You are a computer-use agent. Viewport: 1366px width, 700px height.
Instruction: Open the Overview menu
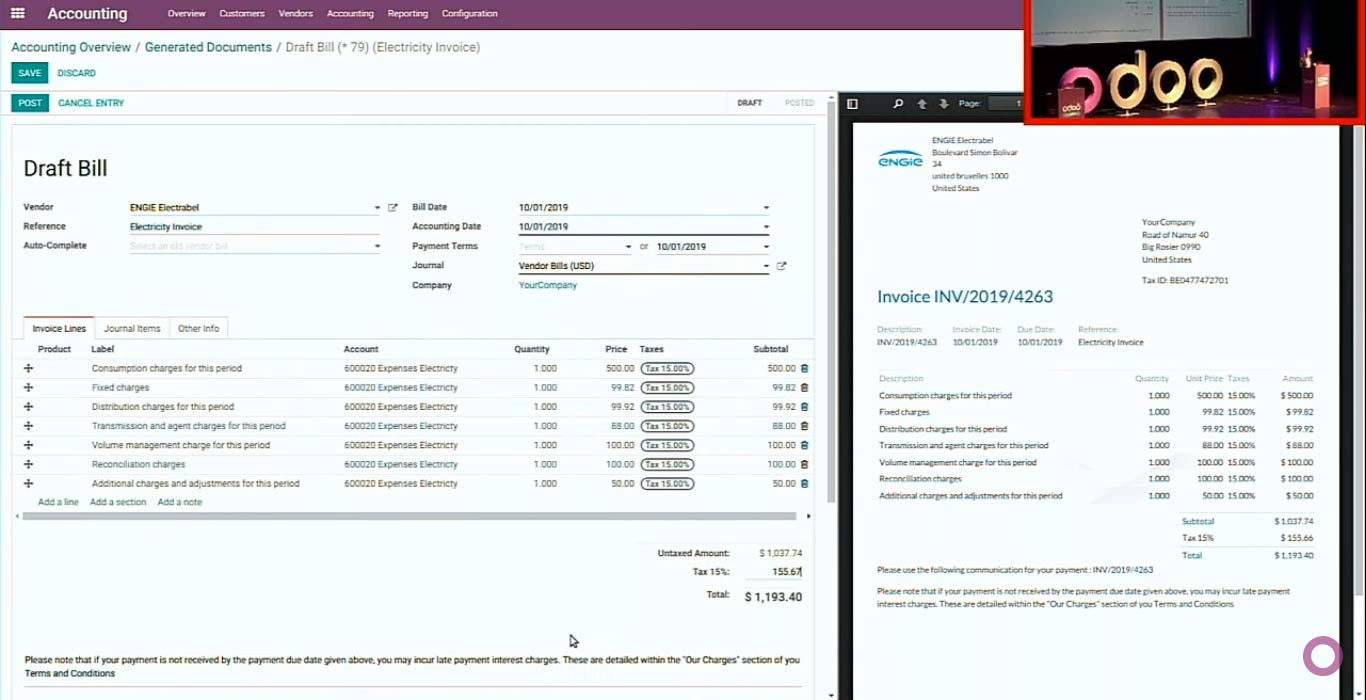pos(186,14)
